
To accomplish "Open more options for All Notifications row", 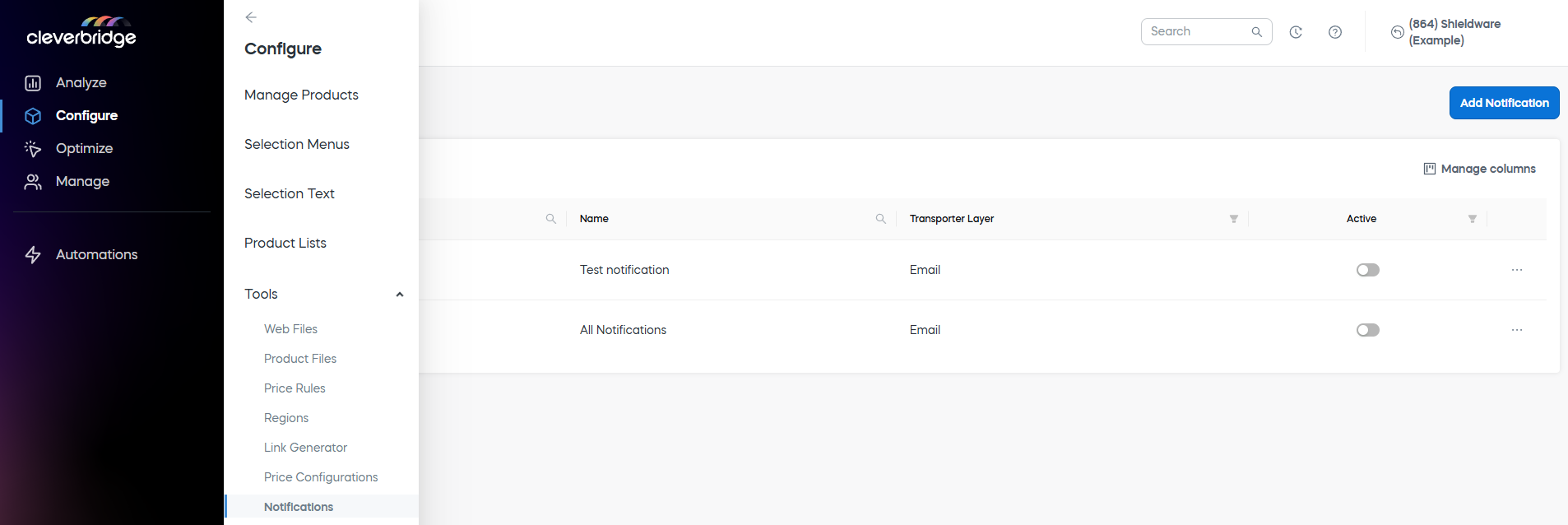I will click(x=1517, y=330).
